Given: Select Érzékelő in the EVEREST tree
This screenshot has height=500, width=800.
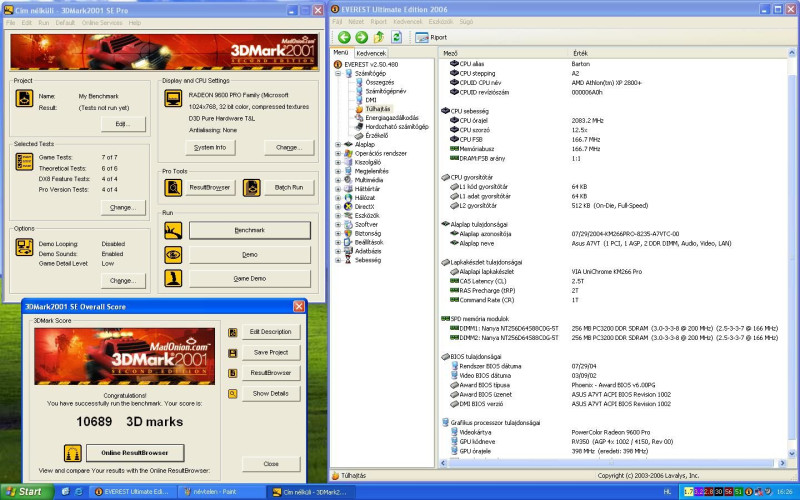Looking at the screenshot, I should click(x=377, y=136).
